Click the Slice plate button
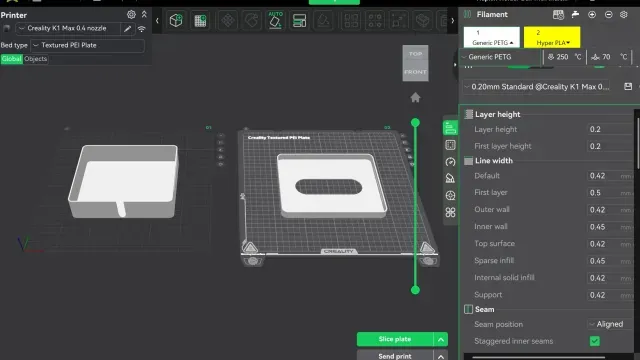This screenshot has height=360, width=640. tap(395, 339)
